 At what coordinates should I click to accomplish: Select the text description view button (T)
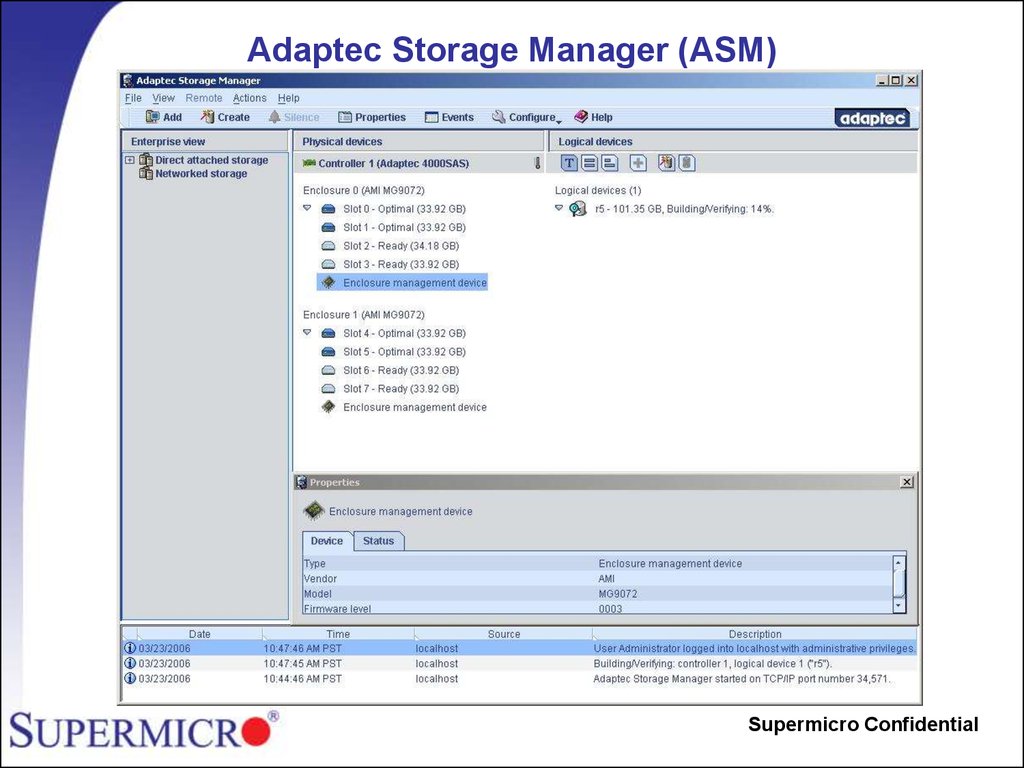(569, 163)
